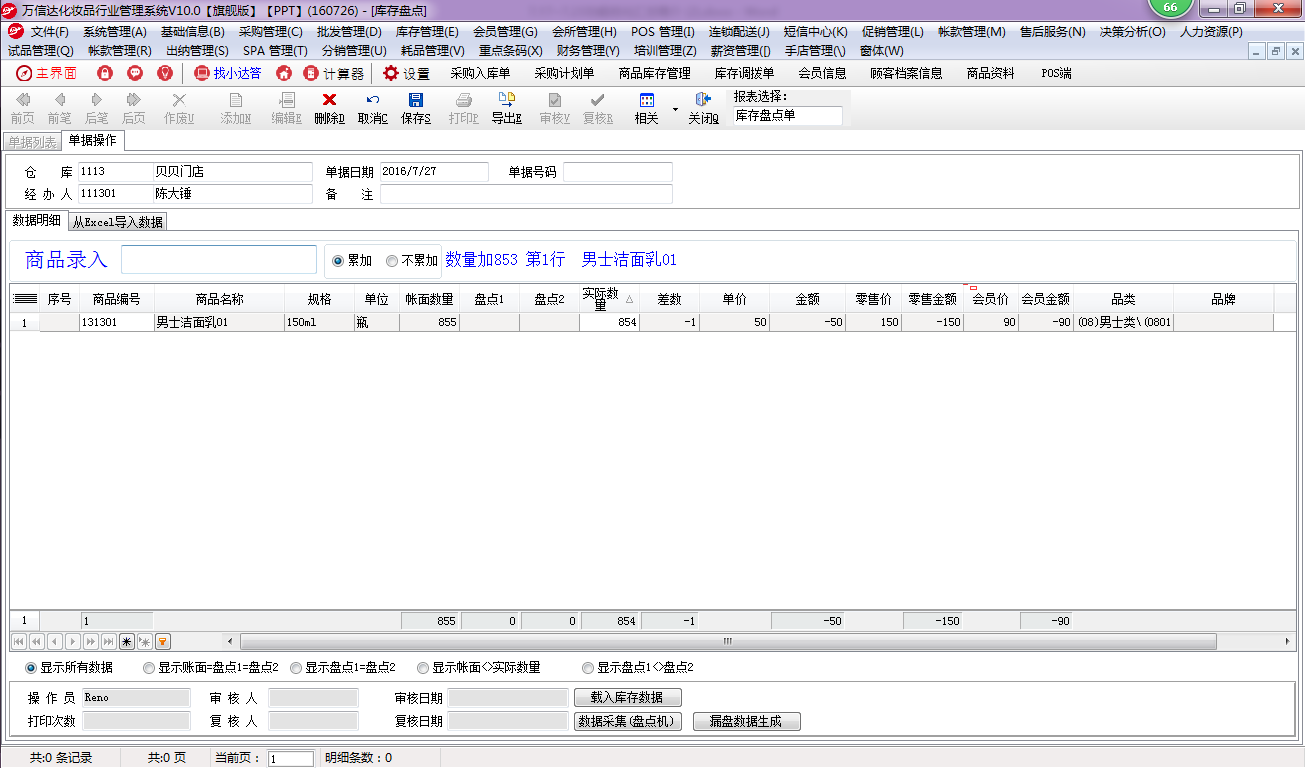This screenshot has height=768, width=1305.
Task: Open 采购入库单 shortcut
Action: 480,73
